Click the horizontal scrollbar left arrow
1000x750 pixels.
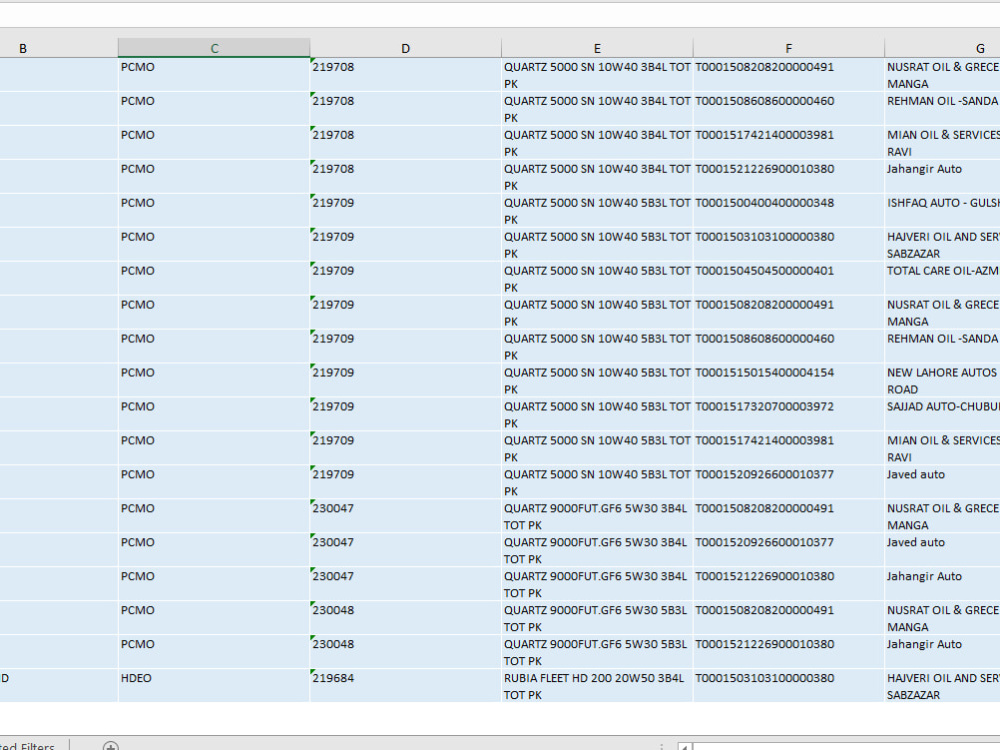(x=684, y=746)
